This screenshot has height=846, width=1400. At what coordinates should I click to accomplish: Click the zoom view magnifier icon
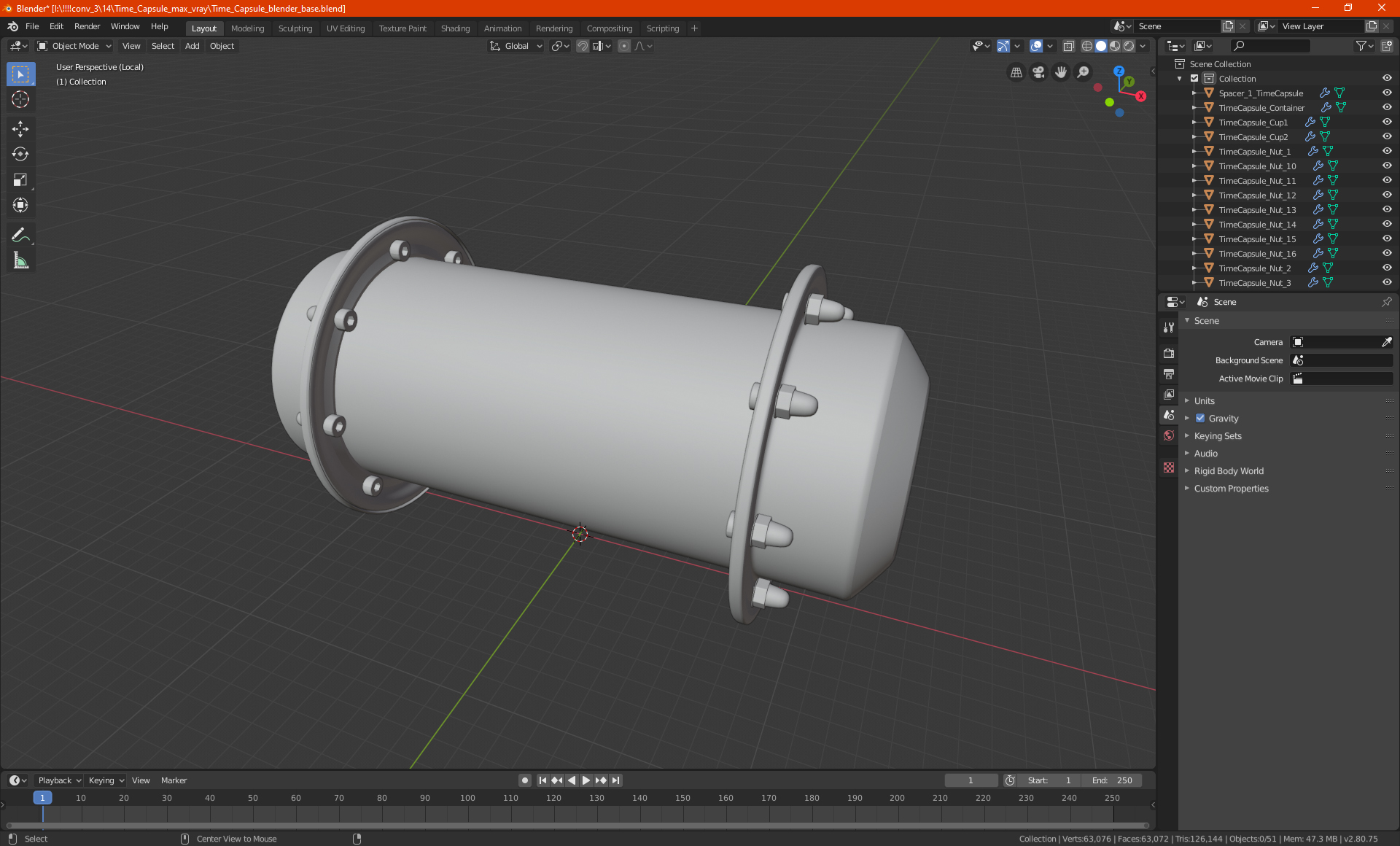1084,72
